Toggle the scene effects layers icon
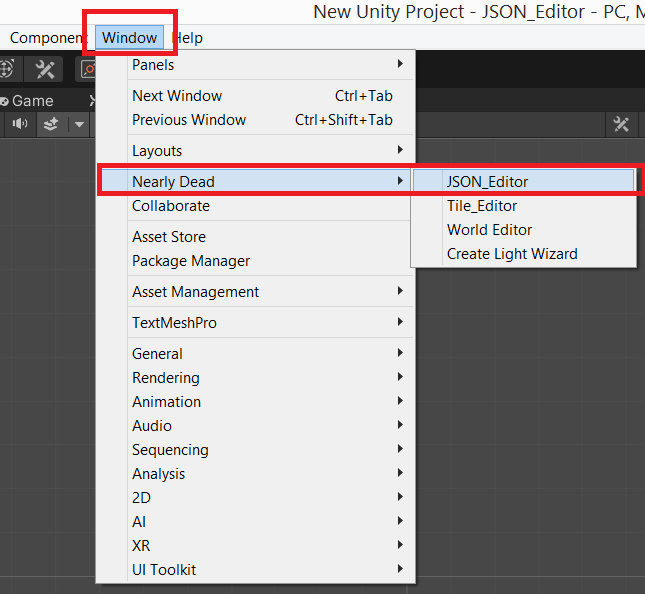The width and height of the screenshot is (645, 594). click(x=51, y=124)
